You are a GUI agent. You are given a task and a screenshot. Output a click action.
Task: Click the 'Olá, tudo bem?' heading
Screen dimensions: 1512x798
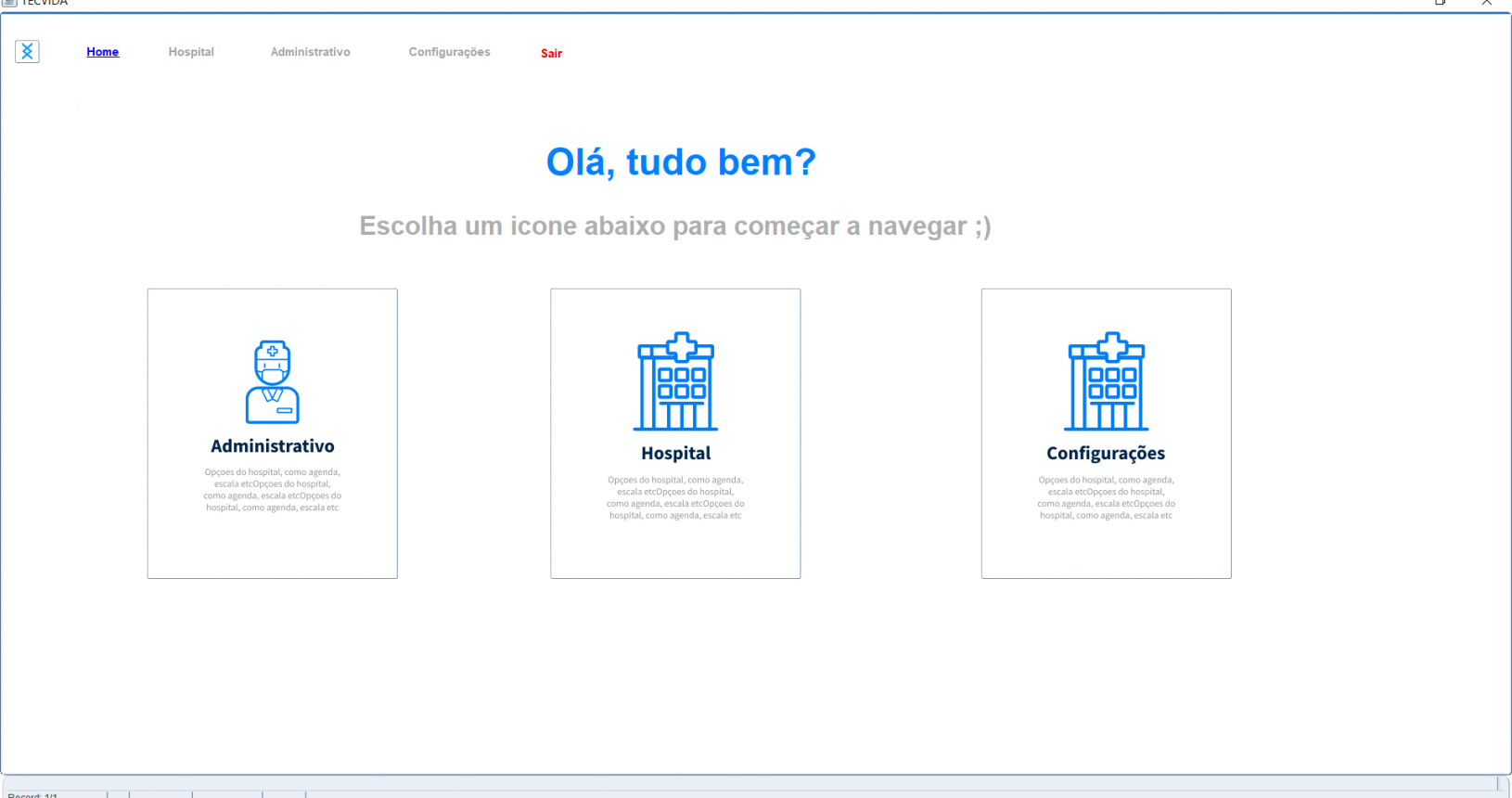(681, 162)
